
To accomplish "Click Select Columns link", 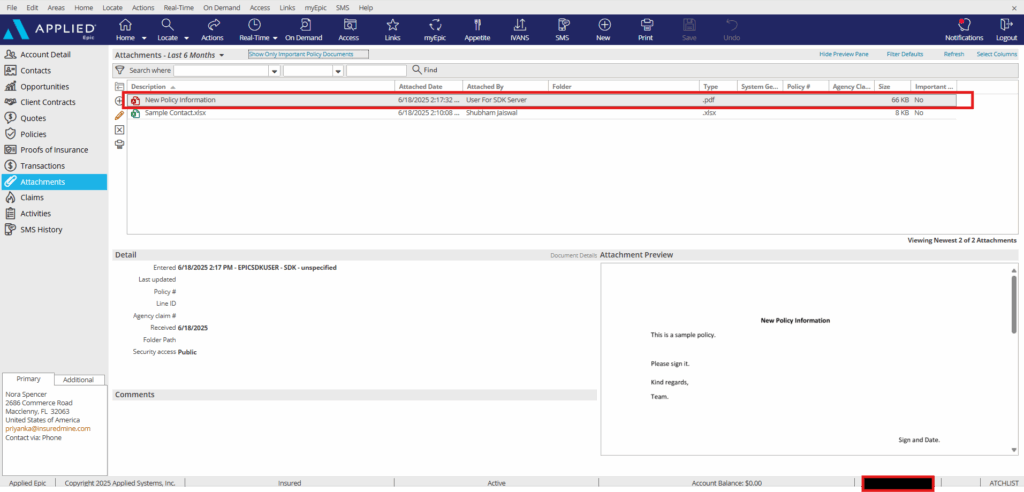I will [x=997, y=54].
